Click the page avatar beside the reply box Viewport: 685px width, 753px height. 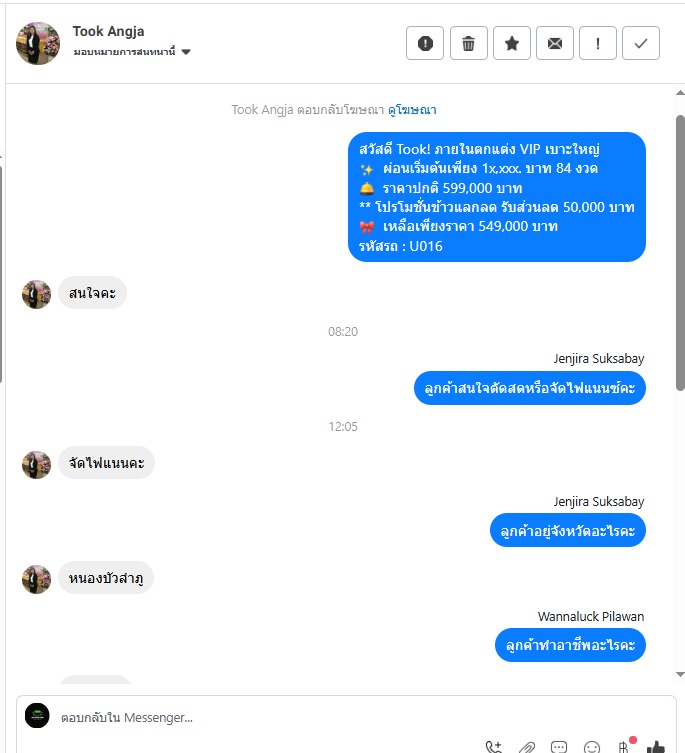pos(37,716)
